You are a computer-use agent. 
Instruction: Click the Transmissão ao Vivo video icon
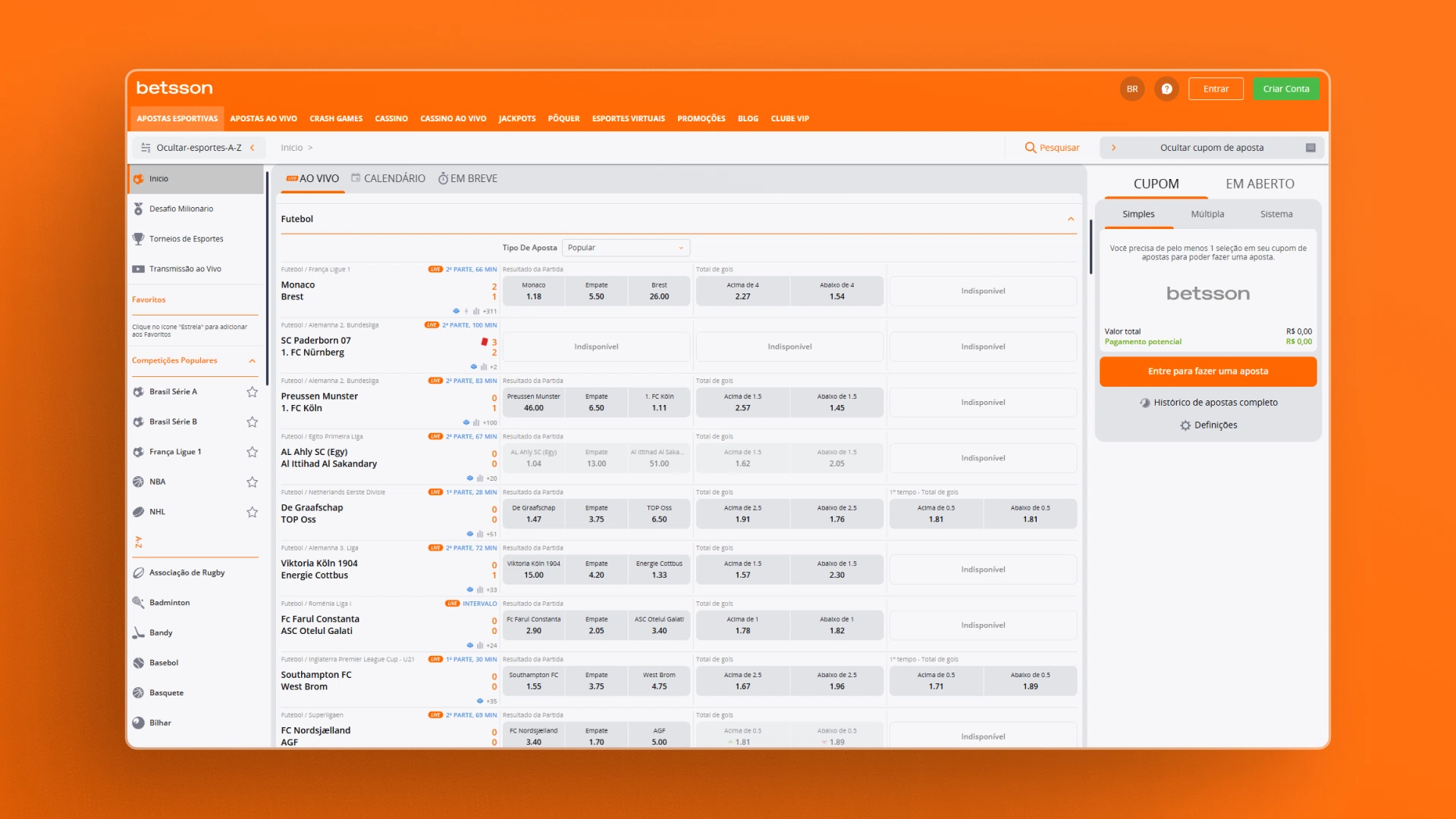[x=138, y=269]
